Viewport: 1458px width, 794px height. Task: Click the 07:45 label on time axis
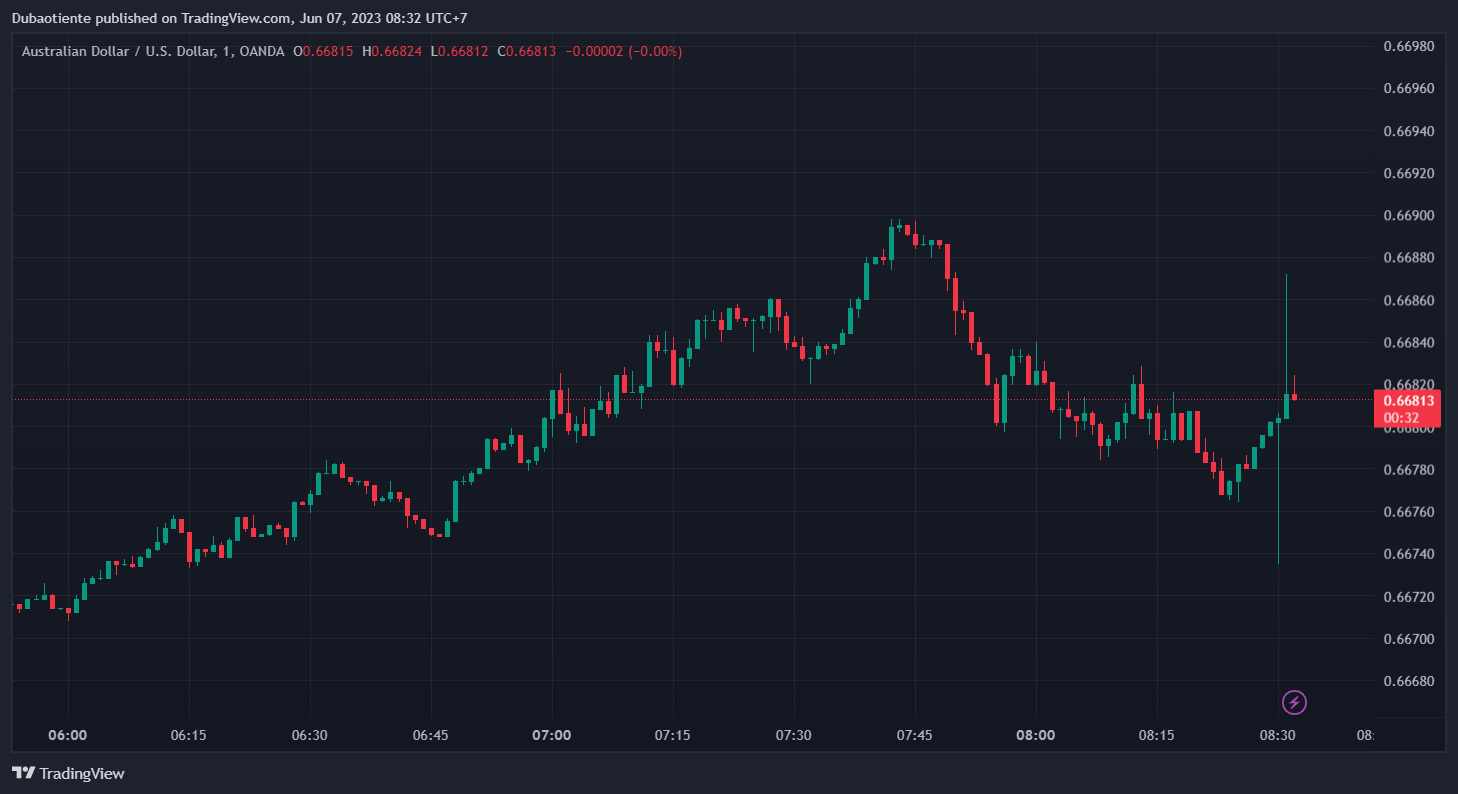click(x=914, y=735)
